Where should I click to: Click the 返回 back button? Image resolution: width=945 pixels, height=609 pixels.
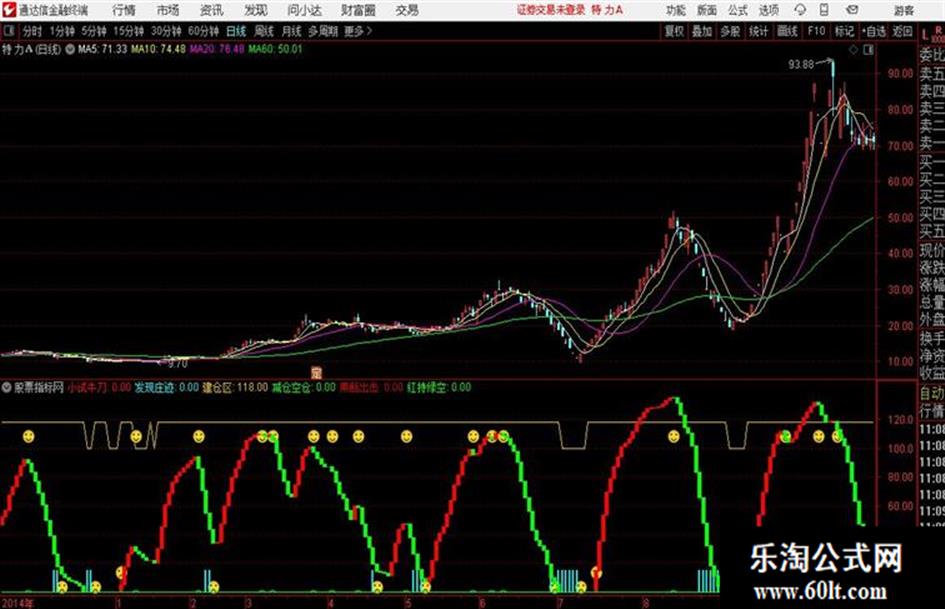tap(902, 31)
